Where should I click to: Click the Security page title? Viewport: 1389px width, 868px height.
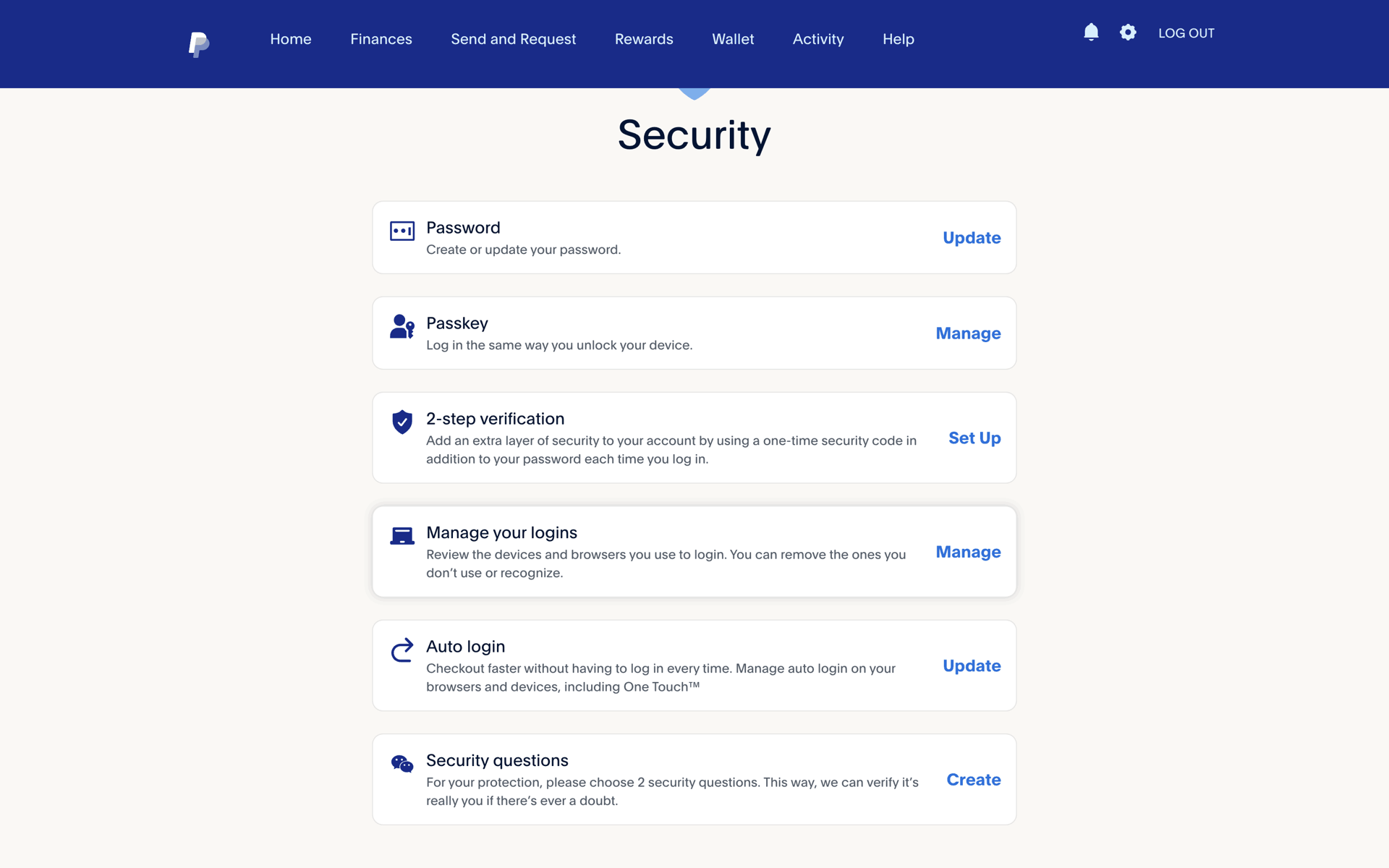coord(694,135)
